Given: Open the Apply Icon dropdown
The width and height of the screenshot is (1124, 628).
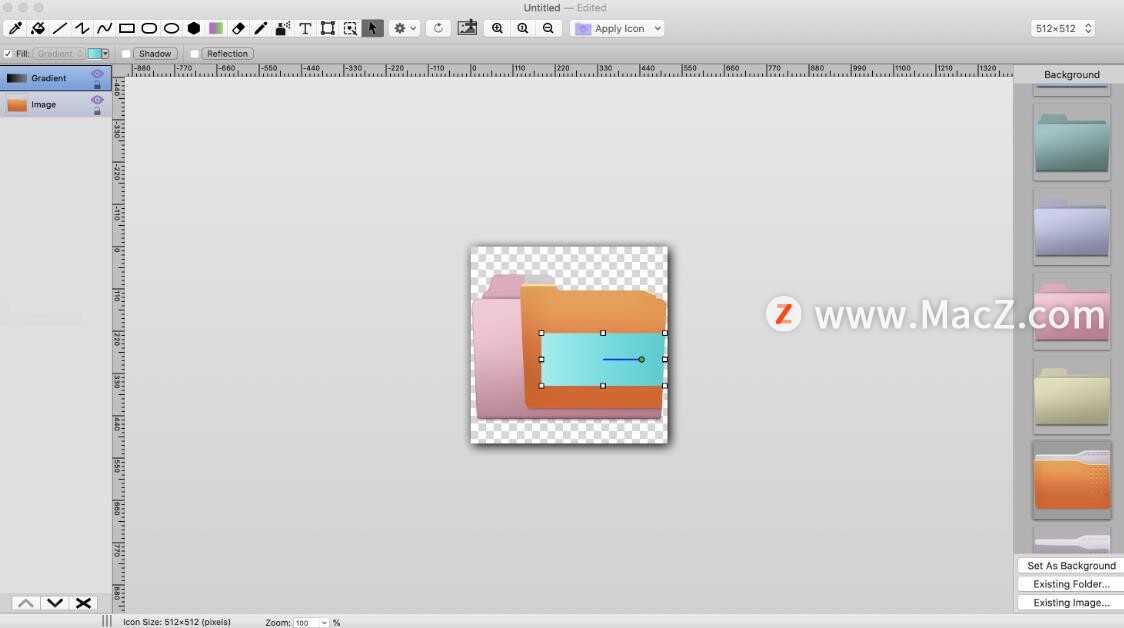Looking at the screenshot, I should pos(617,29).
